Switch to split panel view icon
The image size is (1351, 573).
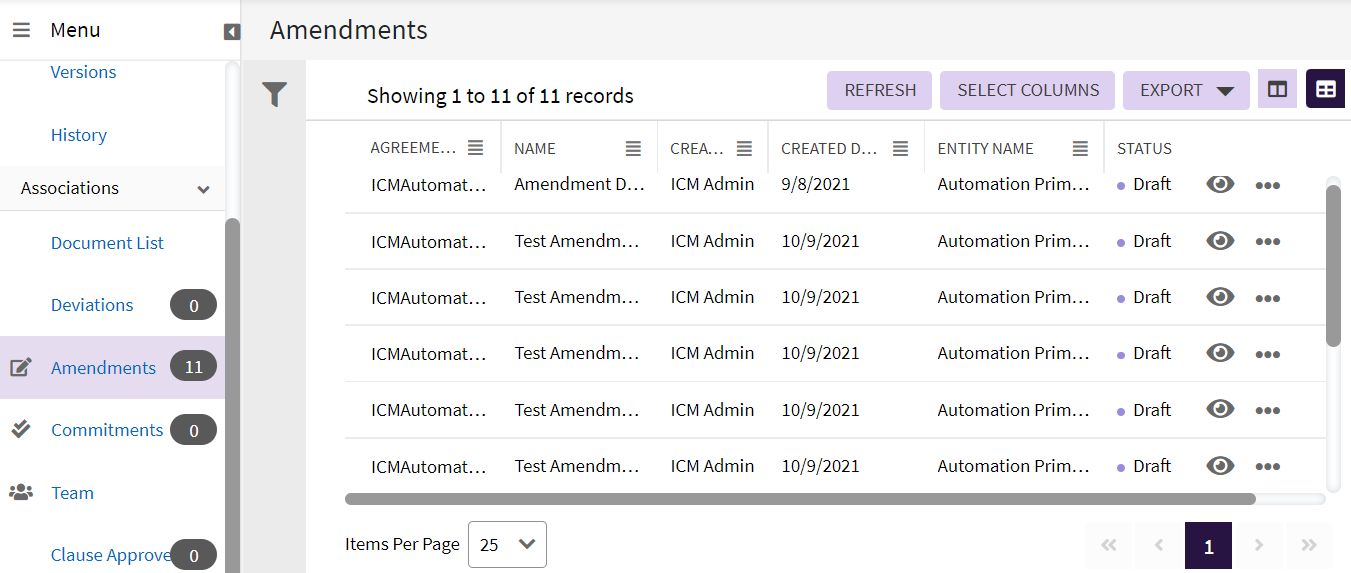(1277, 89)
